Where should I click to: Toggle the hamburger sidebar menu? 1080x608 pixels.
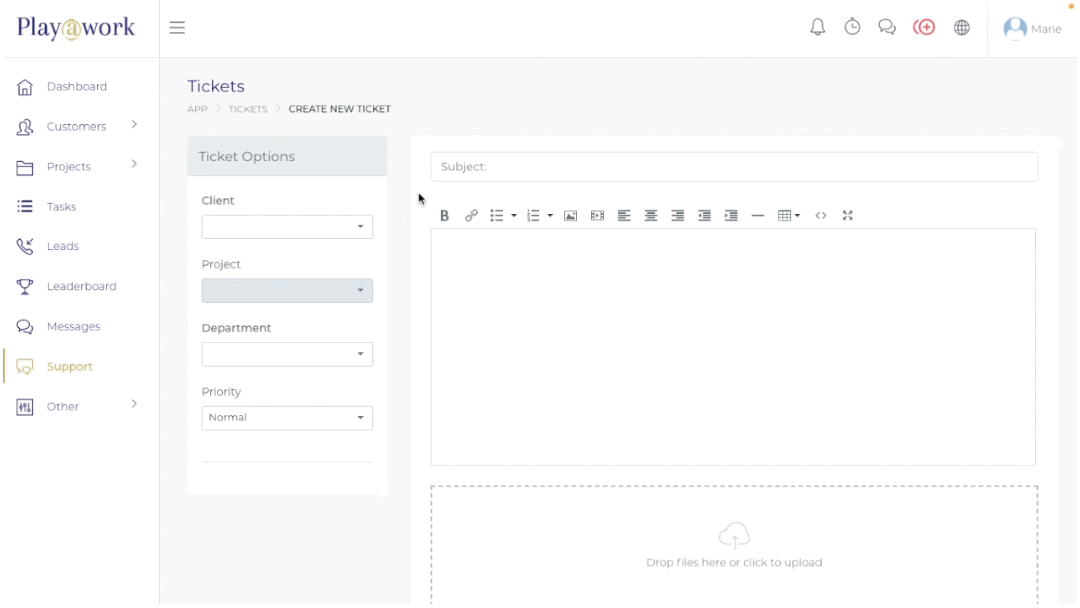[177, 28]
